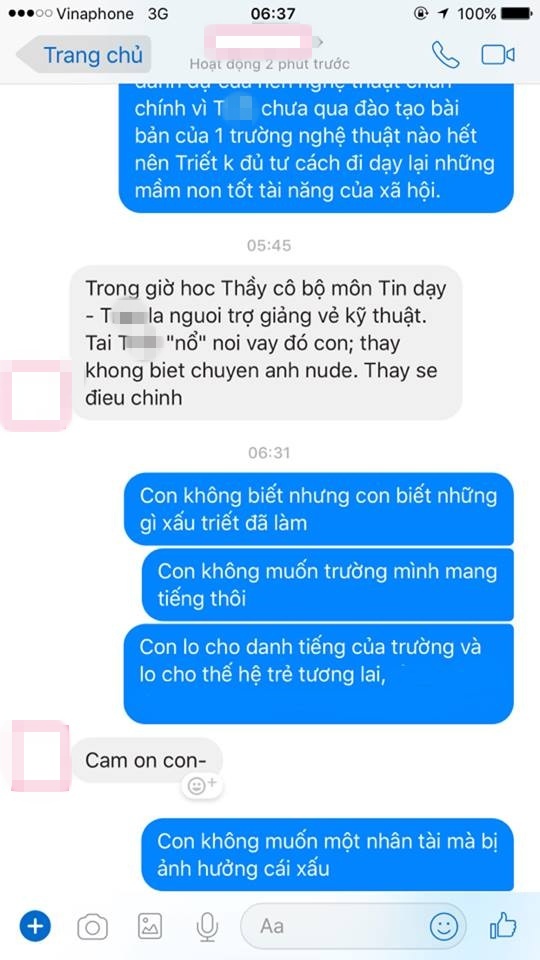Start a video call with camera icon
Screen dimensions: 540x960
[497, 55]
